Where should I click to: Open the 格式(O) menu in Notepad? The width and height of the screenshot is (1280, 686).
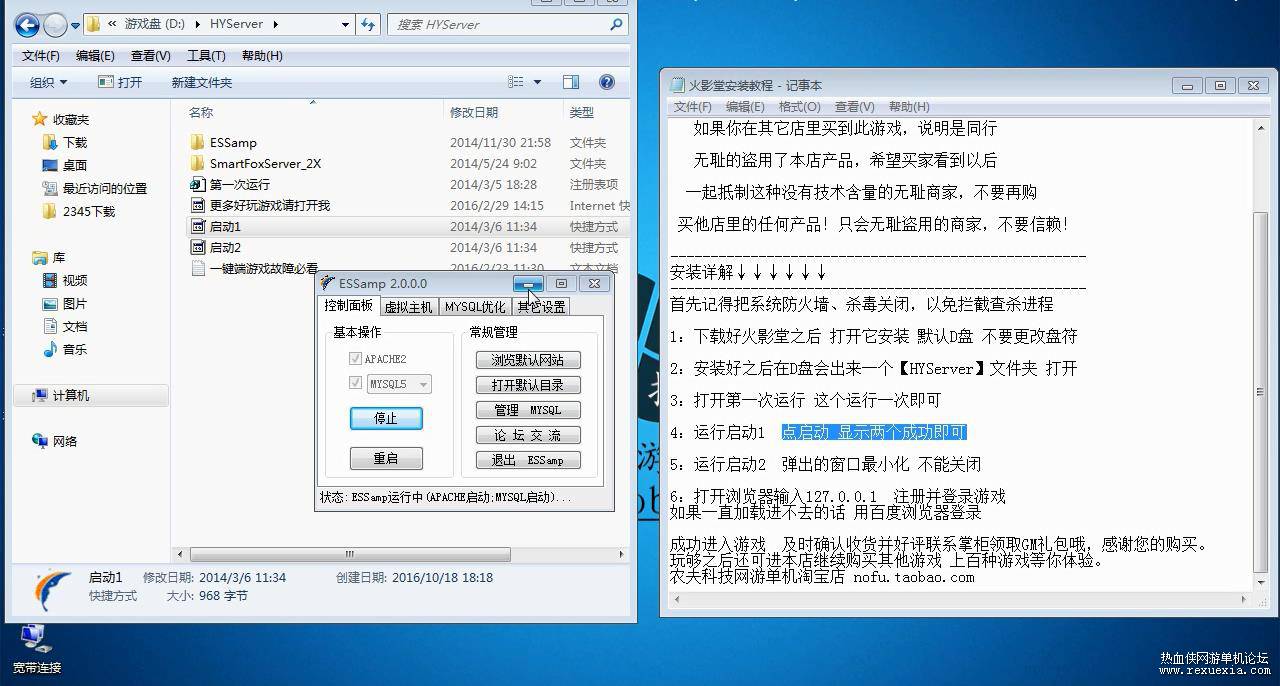pyautogui.click(x=799, y=106)
